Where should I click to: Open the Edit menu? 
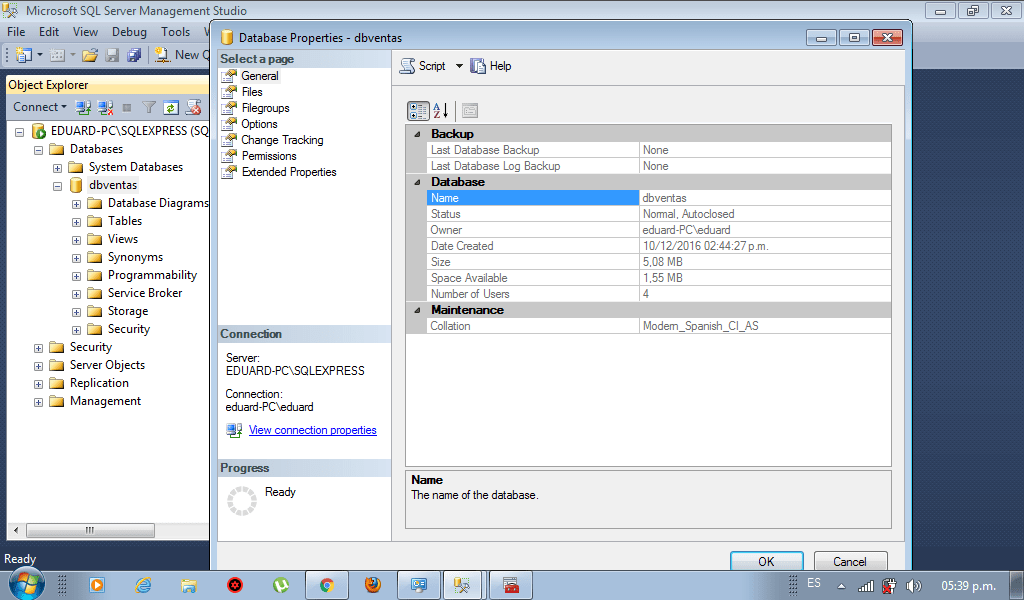coord(49,31)
